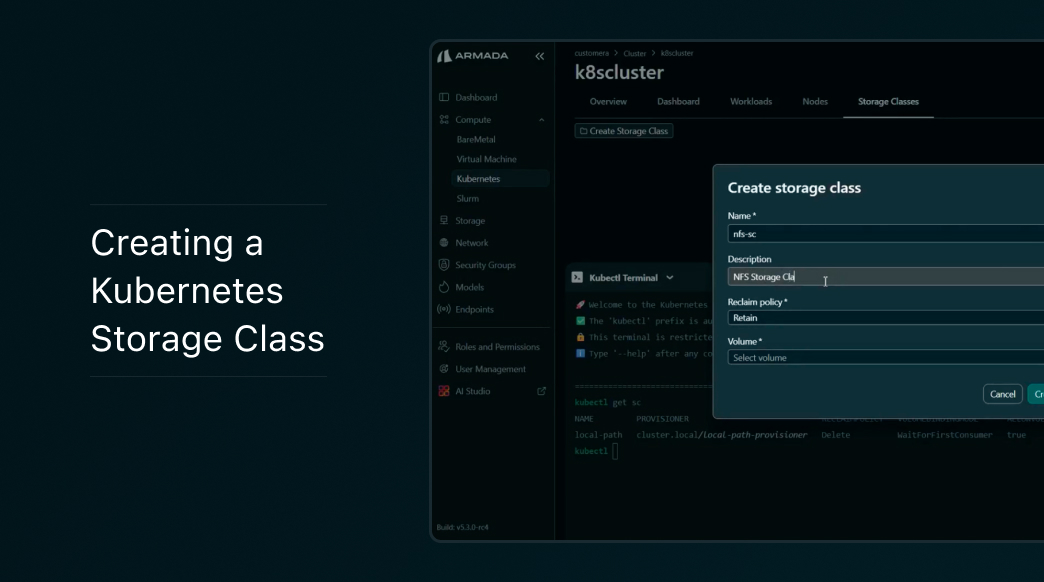1044x582 pixels.
Task: Click customera breadcrumb link
Action: click(x=591, y=53)
